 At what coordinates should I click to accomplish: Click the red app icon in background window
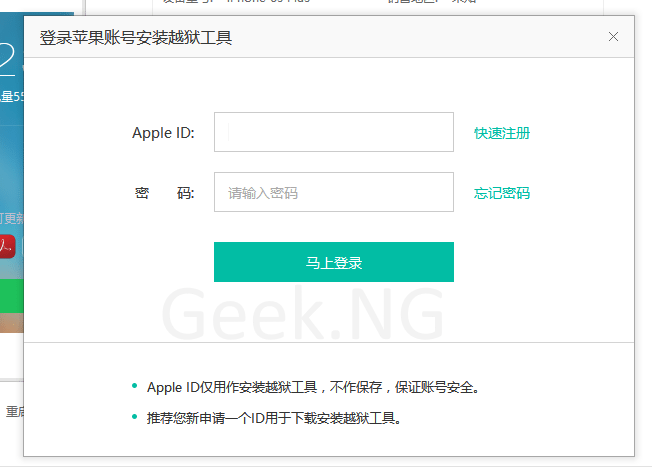pos(7,246)
